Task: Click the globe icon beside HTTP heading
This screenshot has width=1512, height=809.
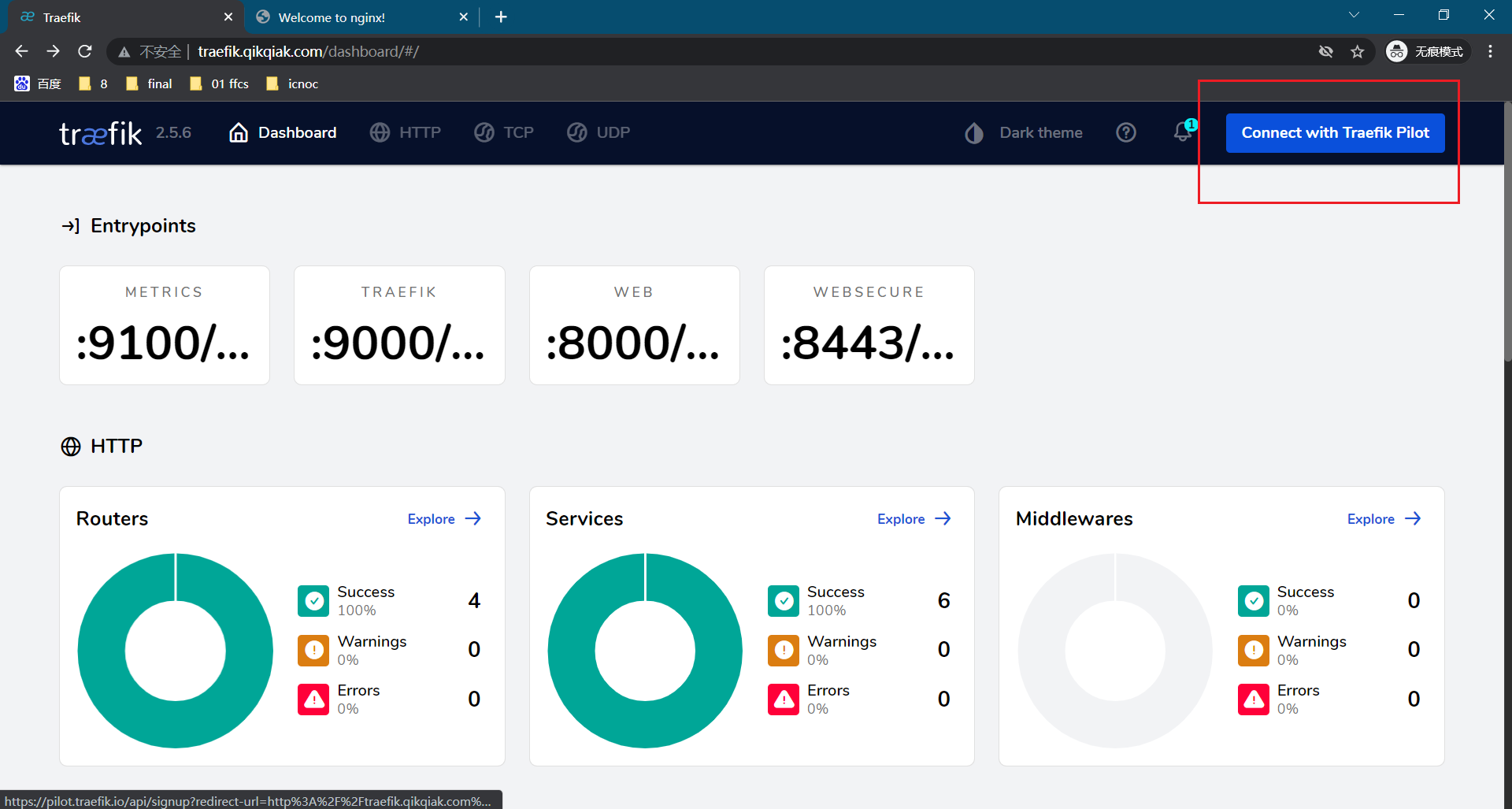Action: (x=71, y=447)
